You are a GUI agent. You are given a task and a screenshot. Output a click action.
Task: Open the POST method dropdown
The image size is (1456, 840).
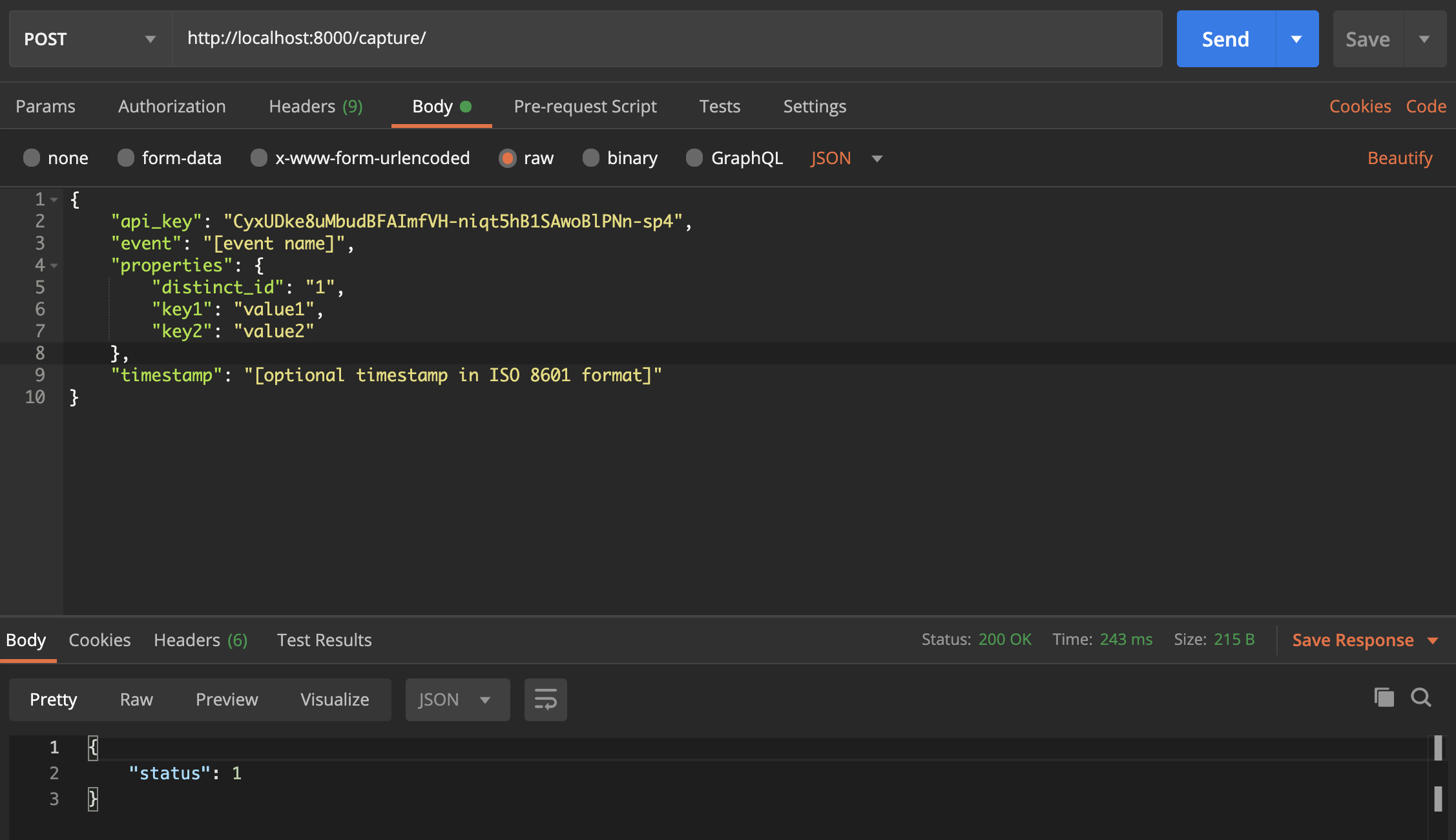(x=90, y=39)
